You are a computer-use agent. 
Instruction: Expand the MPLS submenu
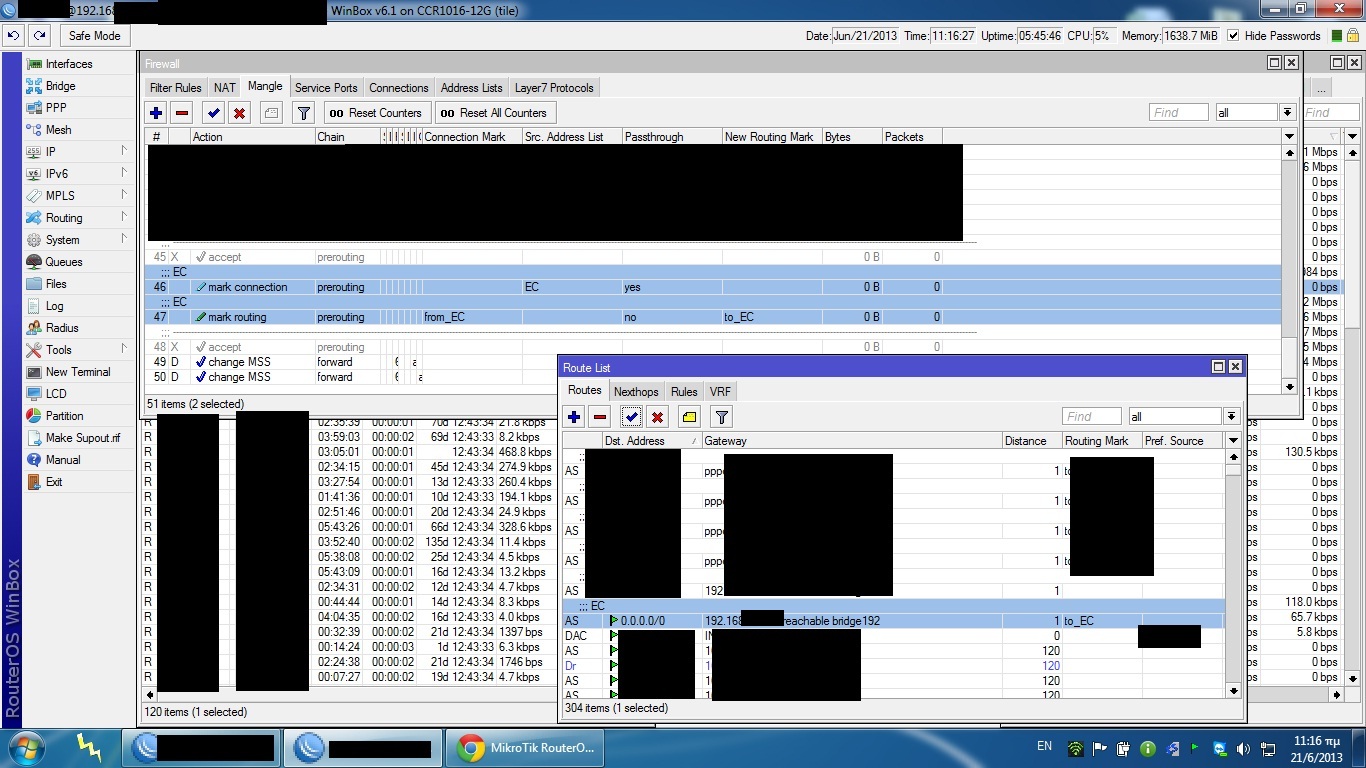(79, 196)
